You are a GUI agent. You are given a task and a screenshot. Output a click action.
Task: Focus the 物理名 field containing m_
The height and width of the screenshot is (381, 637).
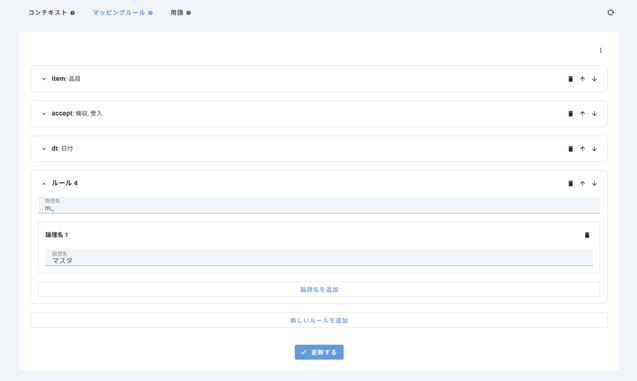click(319, 205)
